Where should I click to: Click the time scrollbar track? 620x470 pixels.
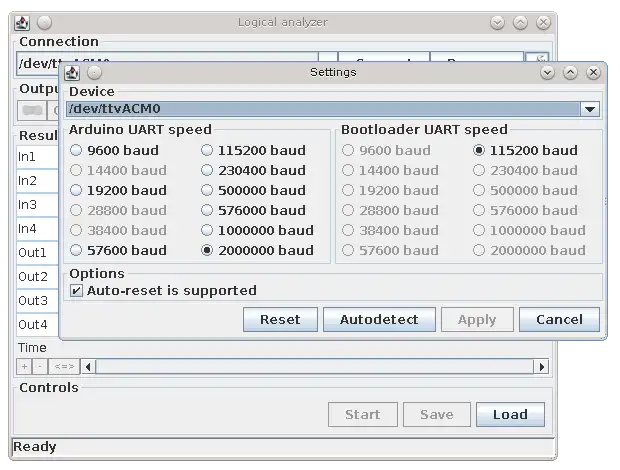(x=315, y=367)
